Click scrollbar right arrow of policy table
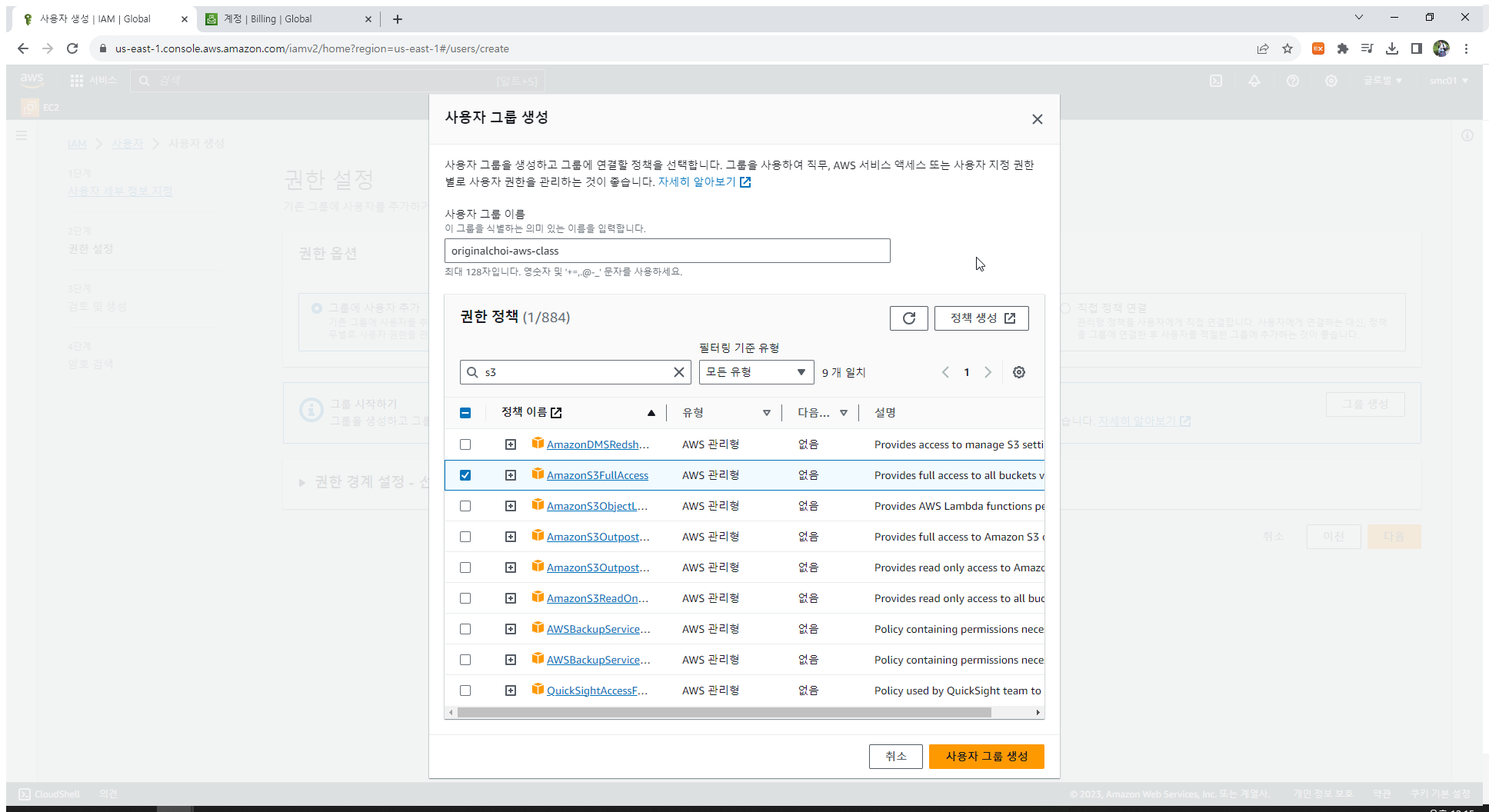The image size is (1489, 812). (1038, 713)
